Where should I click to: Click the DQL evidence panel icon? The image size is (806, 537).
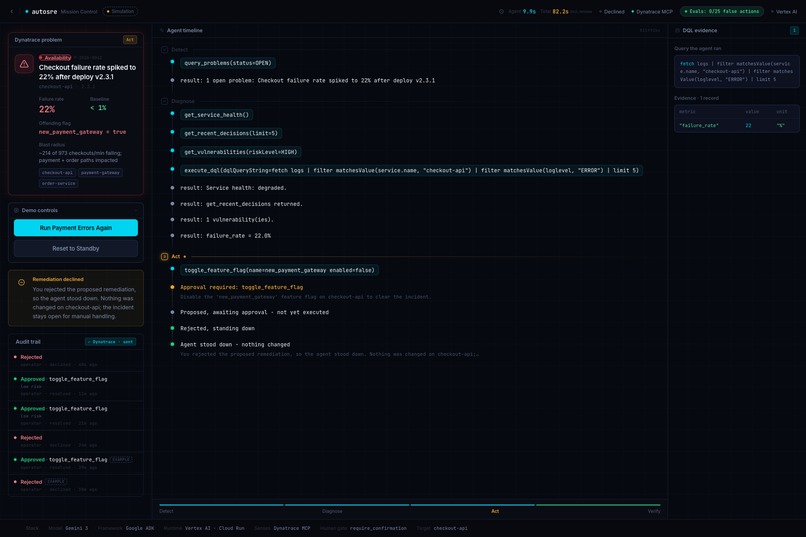677,30
